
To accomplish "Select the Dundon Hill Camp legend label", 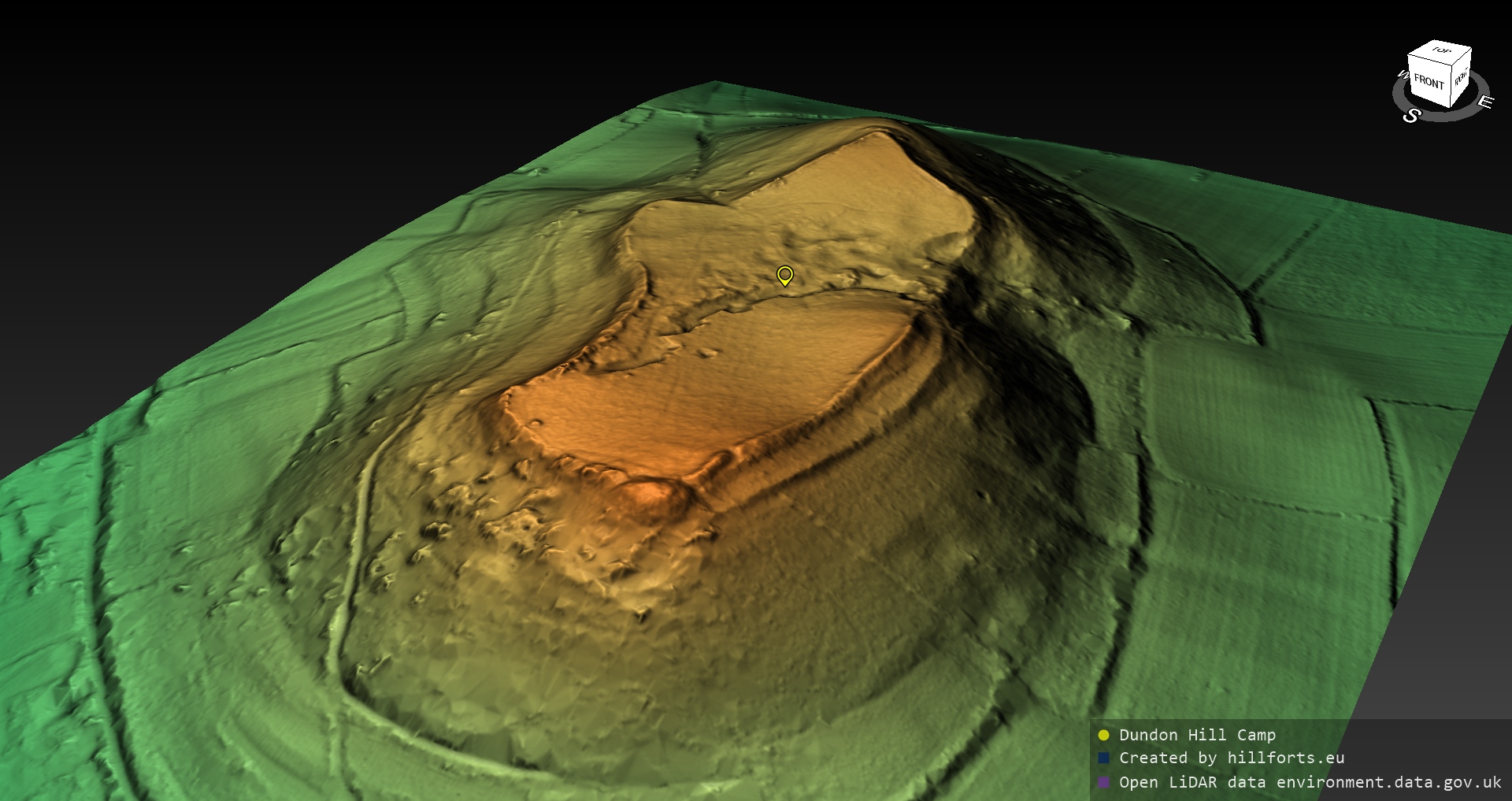I will click(x=1196, y=735).
